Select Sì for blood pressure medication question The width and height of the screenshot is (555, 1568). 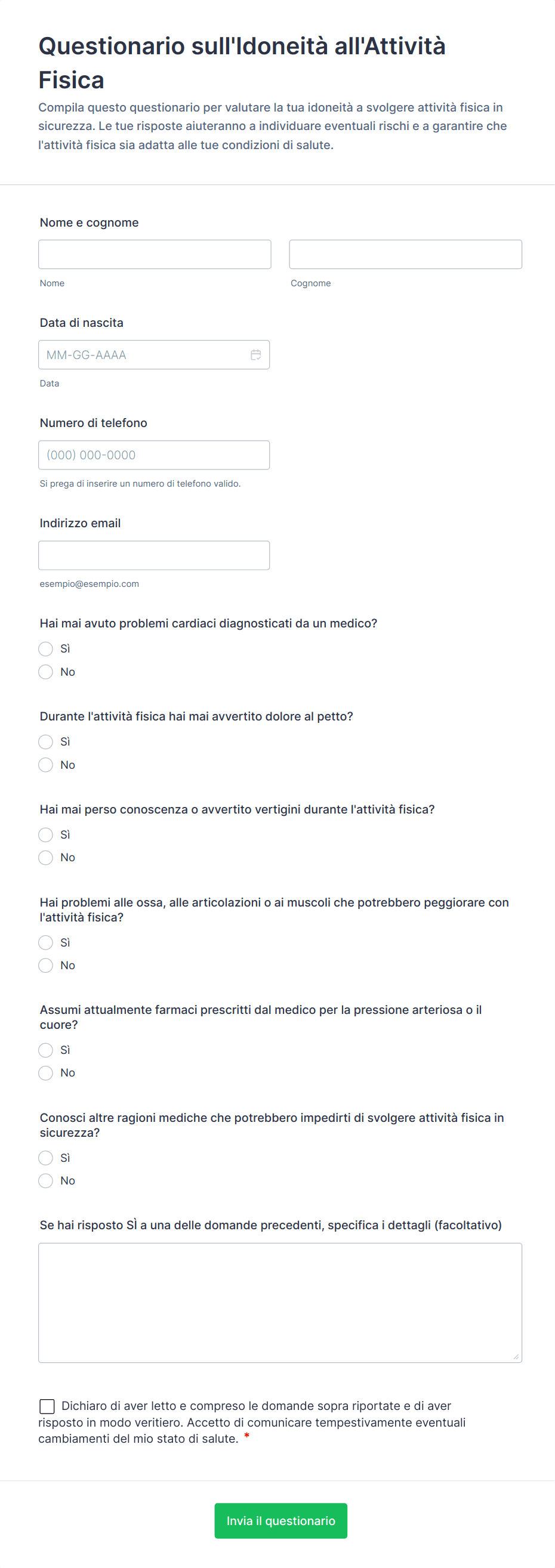(x=46, y=1050)
